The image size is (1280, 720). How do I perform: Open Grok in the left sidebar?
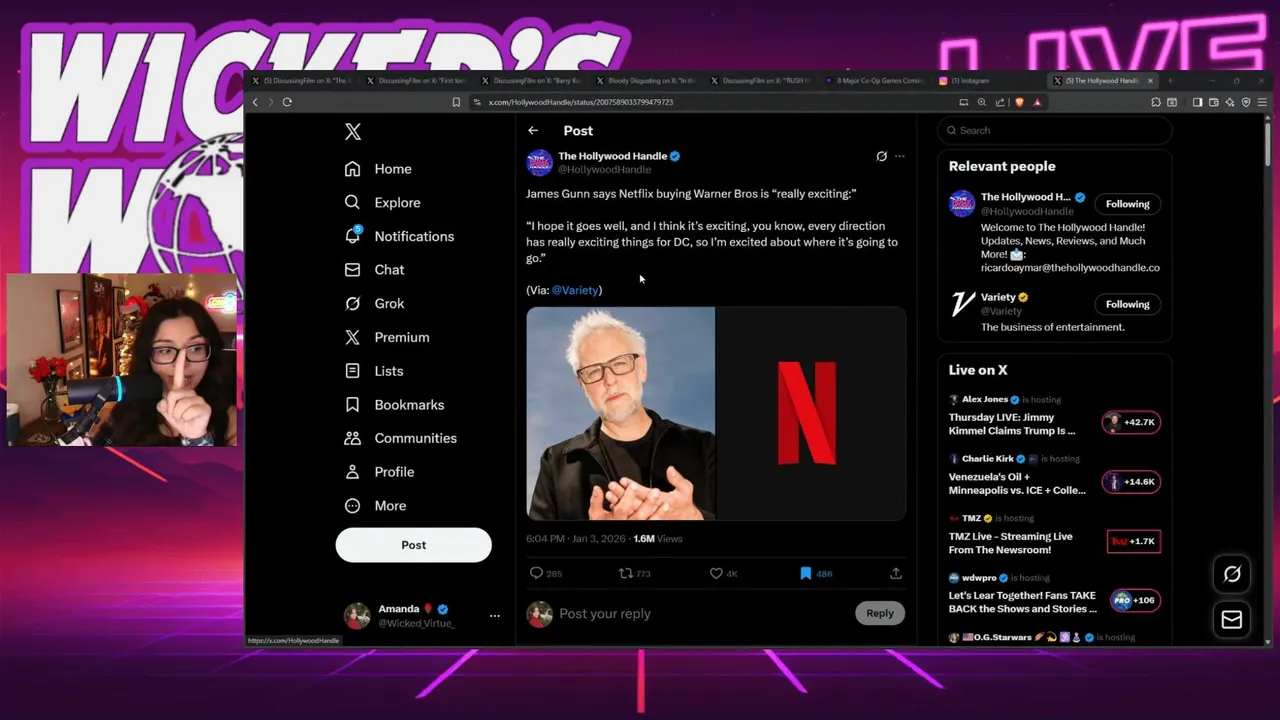pos(374,303)
